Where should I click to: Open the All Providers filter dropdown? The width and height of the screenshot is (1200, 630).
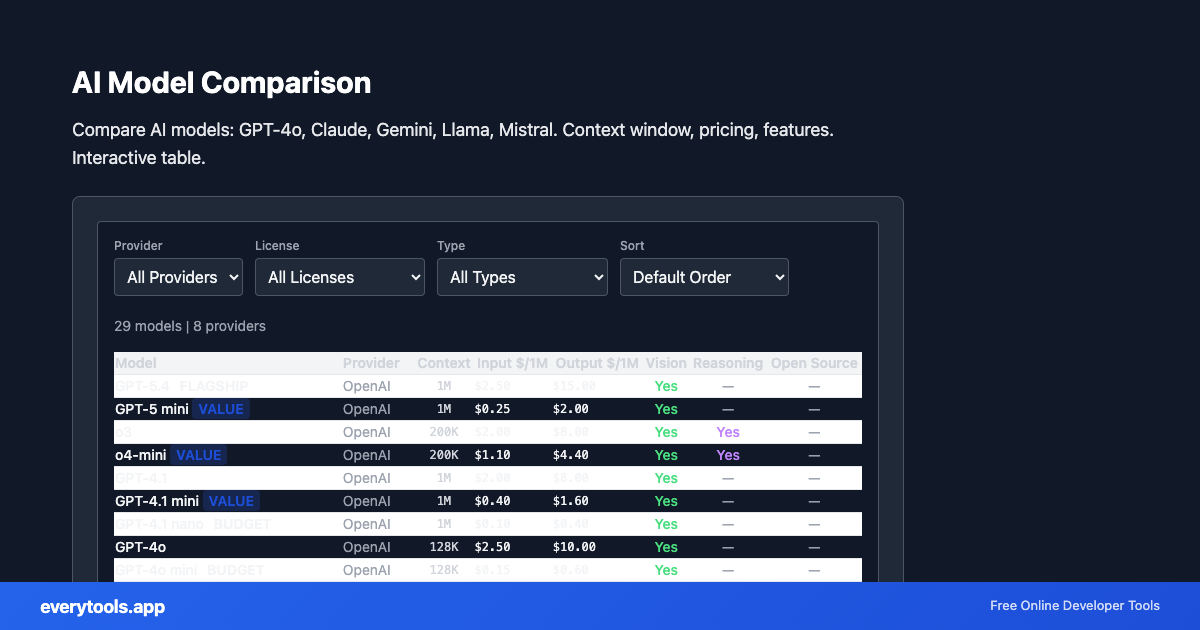tap(178, 277)
